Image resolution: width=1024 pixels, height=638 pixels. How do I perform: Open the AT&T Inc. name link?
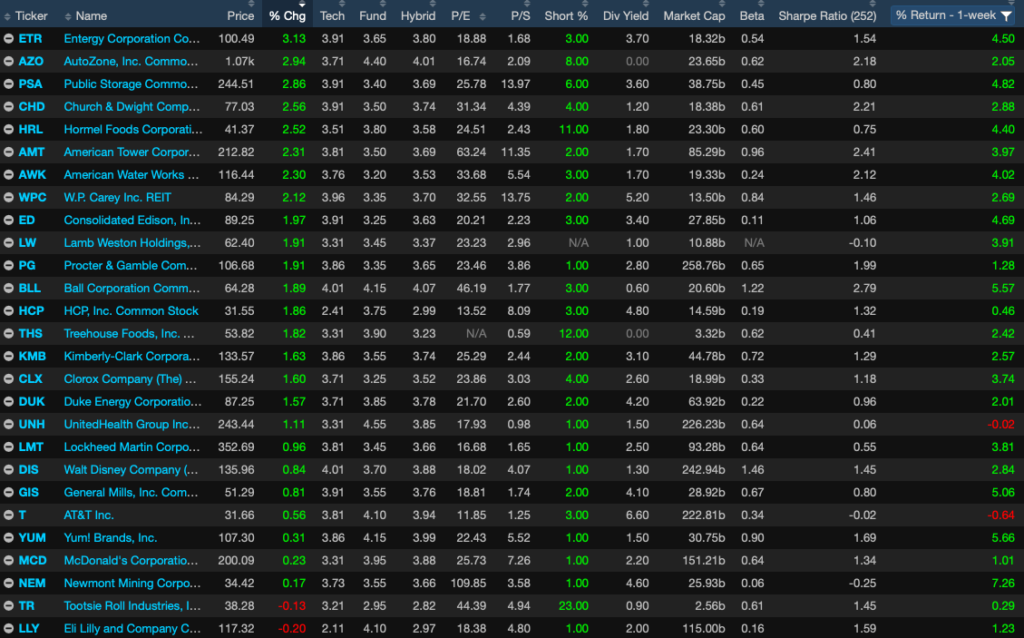tap(89, 515)
